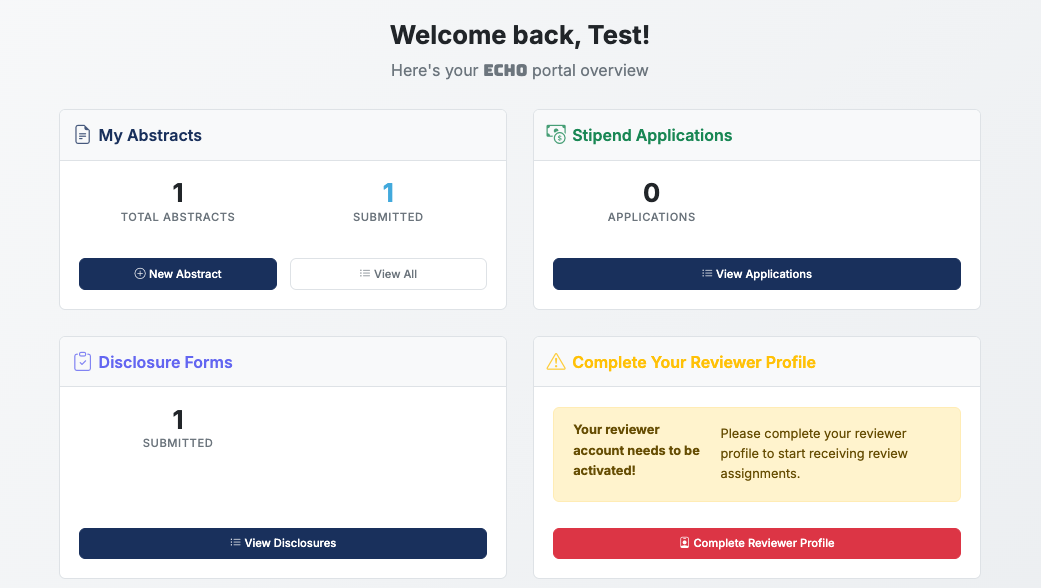The width and height of the screenshot is (1041, 588).
Task: Open View All abstracts
Action: tap(388, 274)
